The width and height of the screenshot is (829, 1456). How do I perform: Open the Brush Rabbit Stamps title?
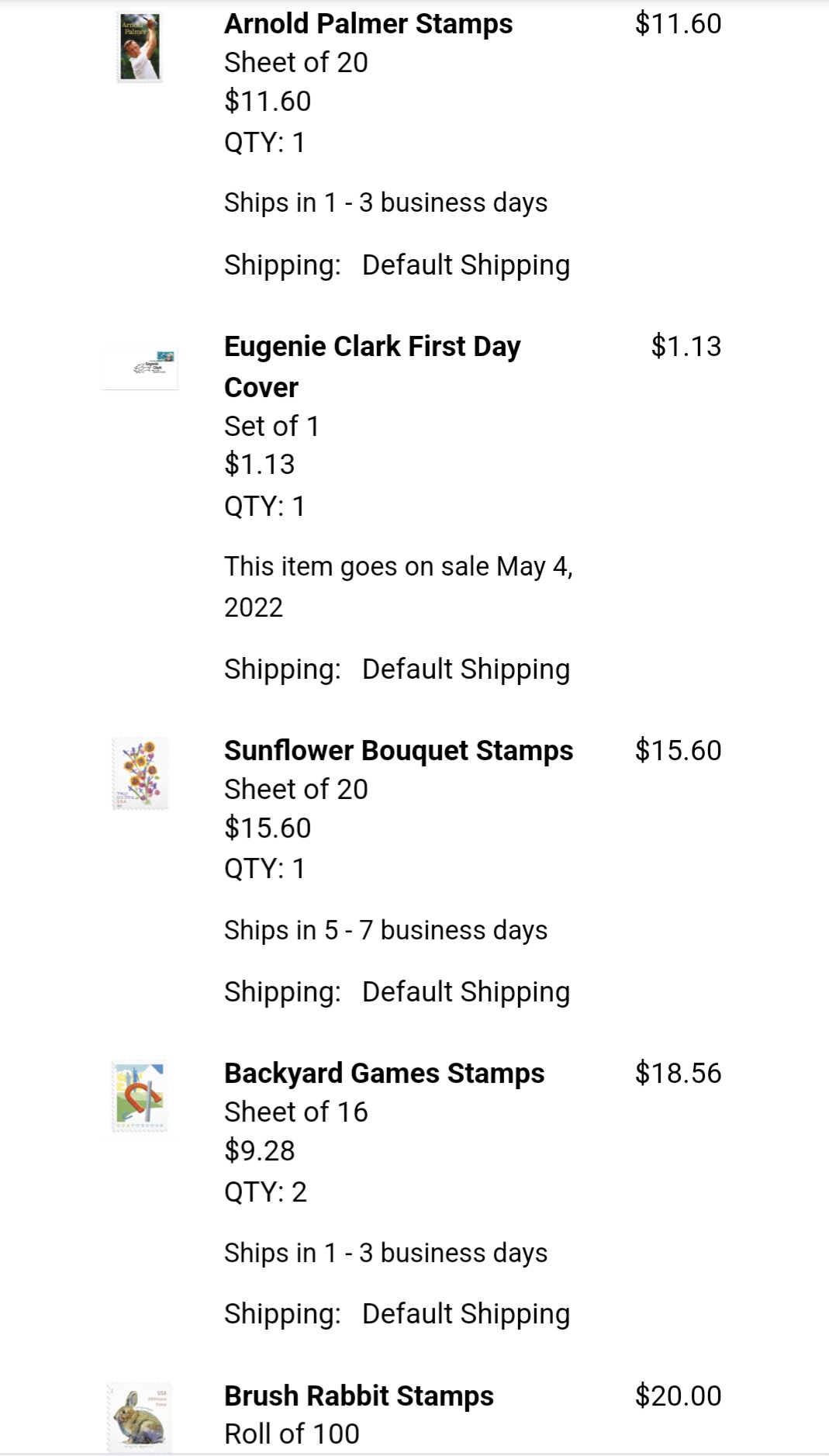[358, 1396]
